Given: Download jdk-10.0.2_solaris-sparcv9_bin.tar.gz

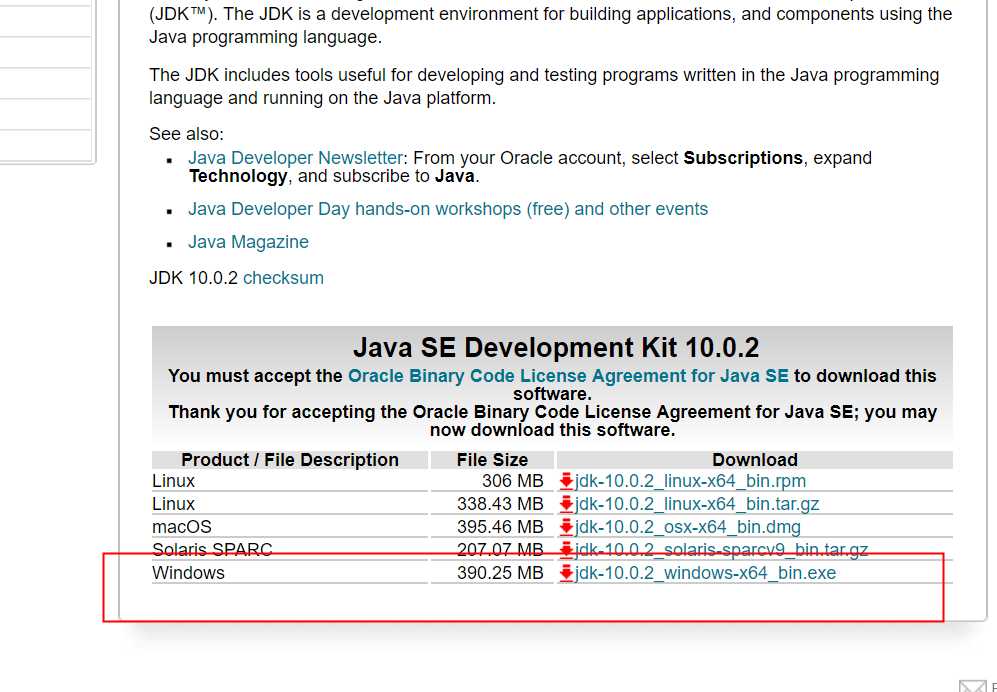Looking at the screenshot, I should coord(721,550).
